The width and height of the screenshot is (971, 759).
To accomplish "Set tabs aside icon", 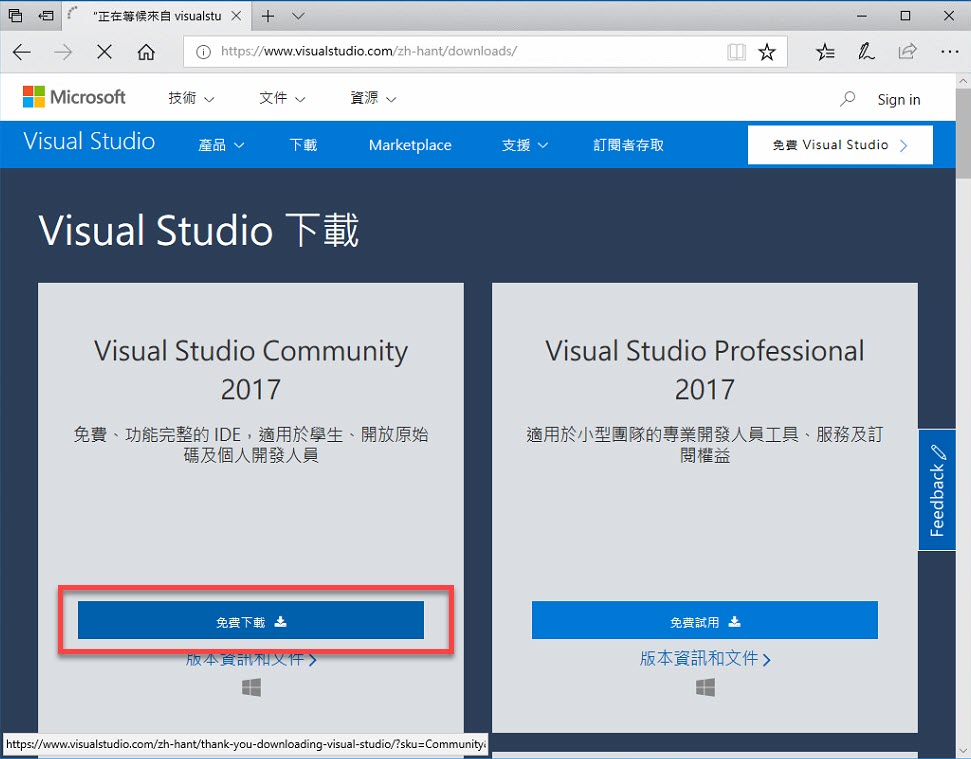I will [x=46, y=15].
